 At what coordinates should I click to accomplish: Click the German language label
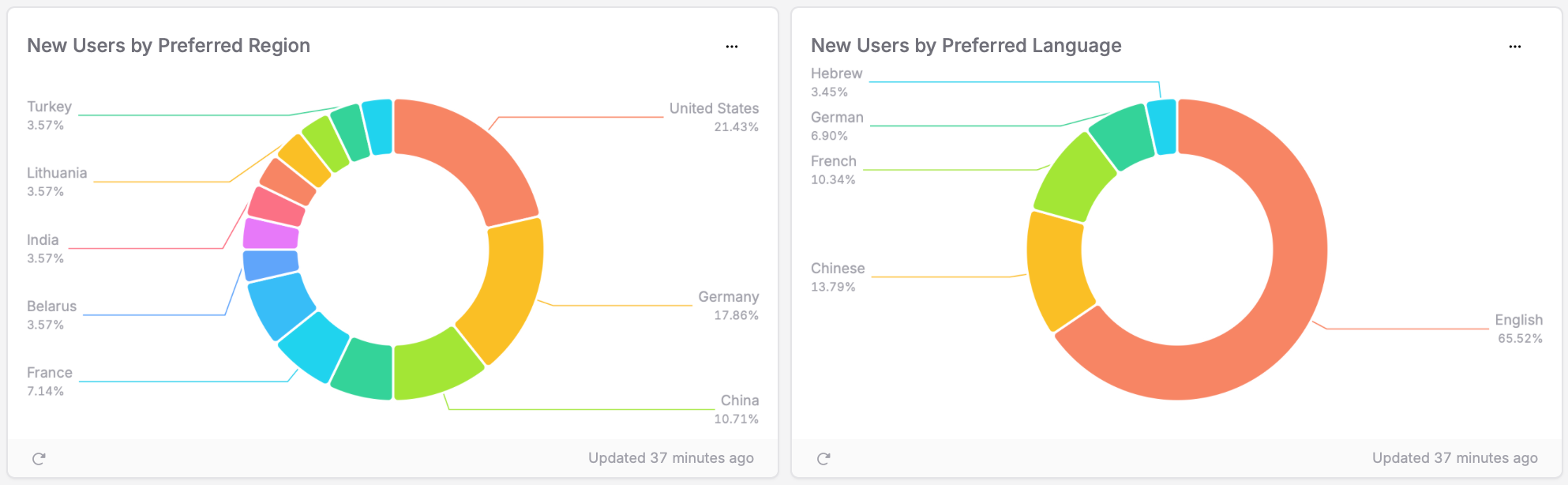point(837,118)
